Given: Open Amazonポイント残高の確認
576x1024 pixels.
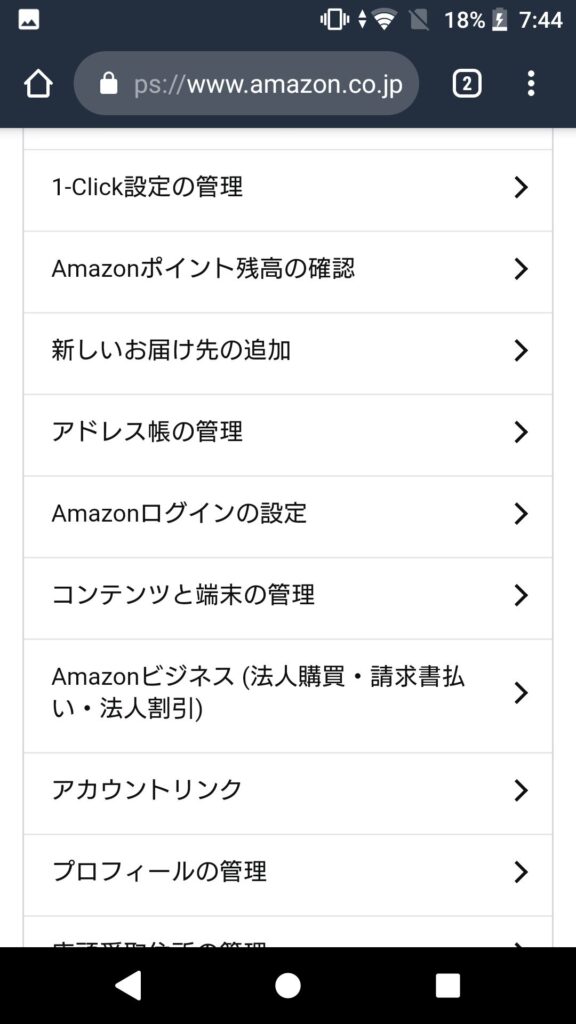Looking at the screenshot, I should pyautogui.click(x=288, y=272).
